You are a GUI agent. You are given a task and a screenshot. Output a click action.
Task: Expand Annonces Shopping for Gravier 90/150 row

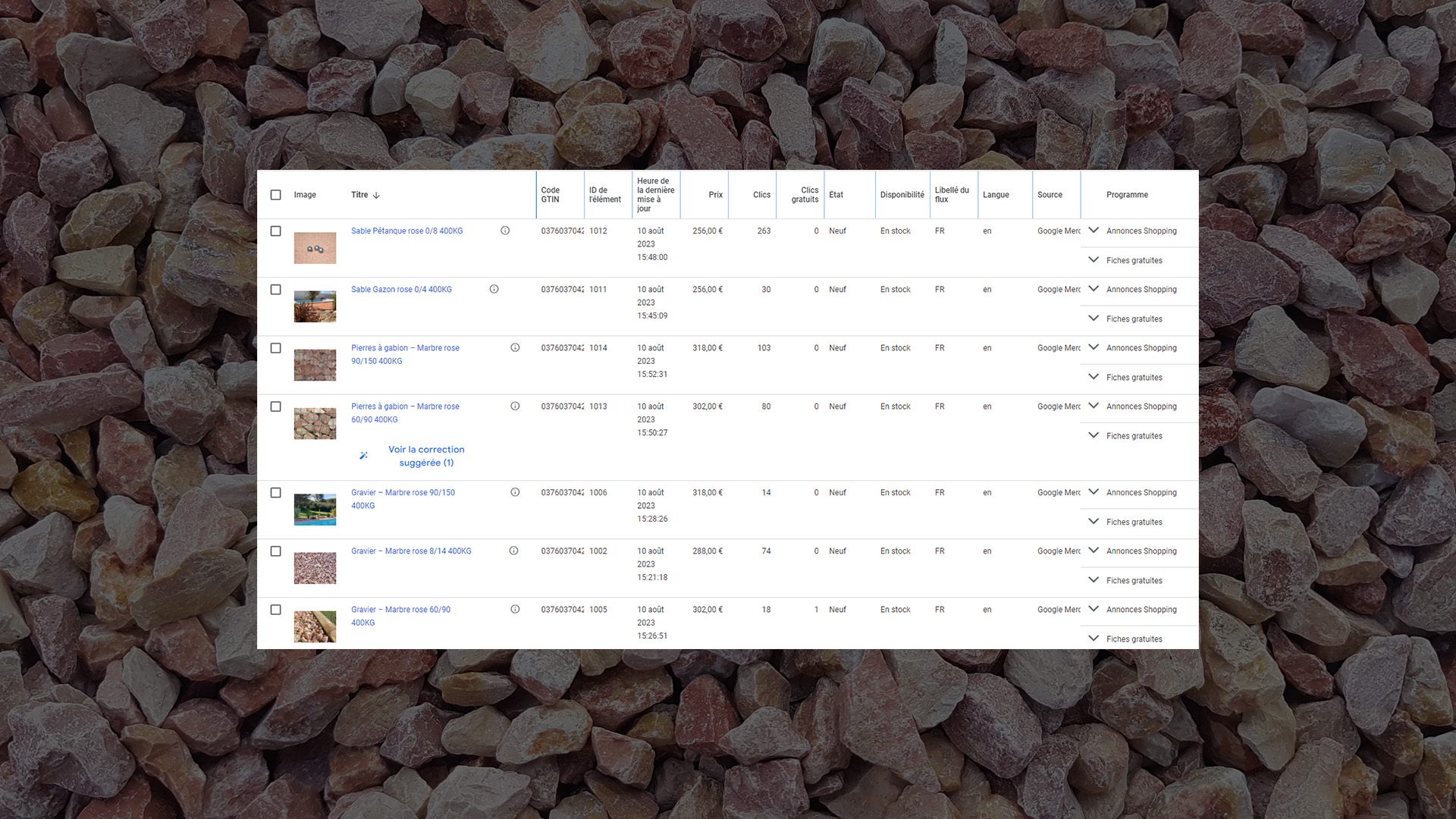pyautogui.click(x=1094, y=491)
